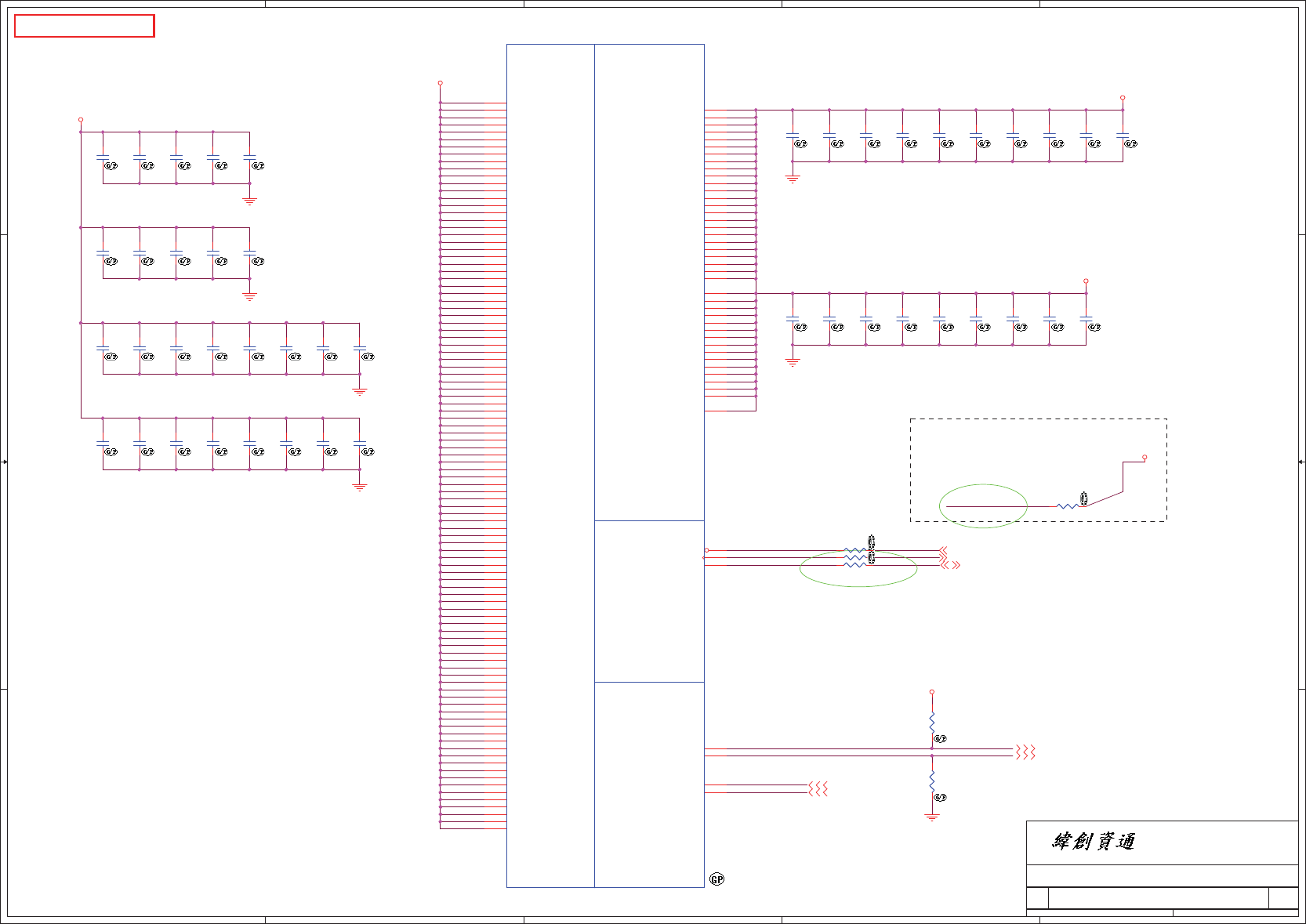Click the power node of the lower-right capacitor bank
Screen dimensions: 1306x924
tap(1086, 281)
